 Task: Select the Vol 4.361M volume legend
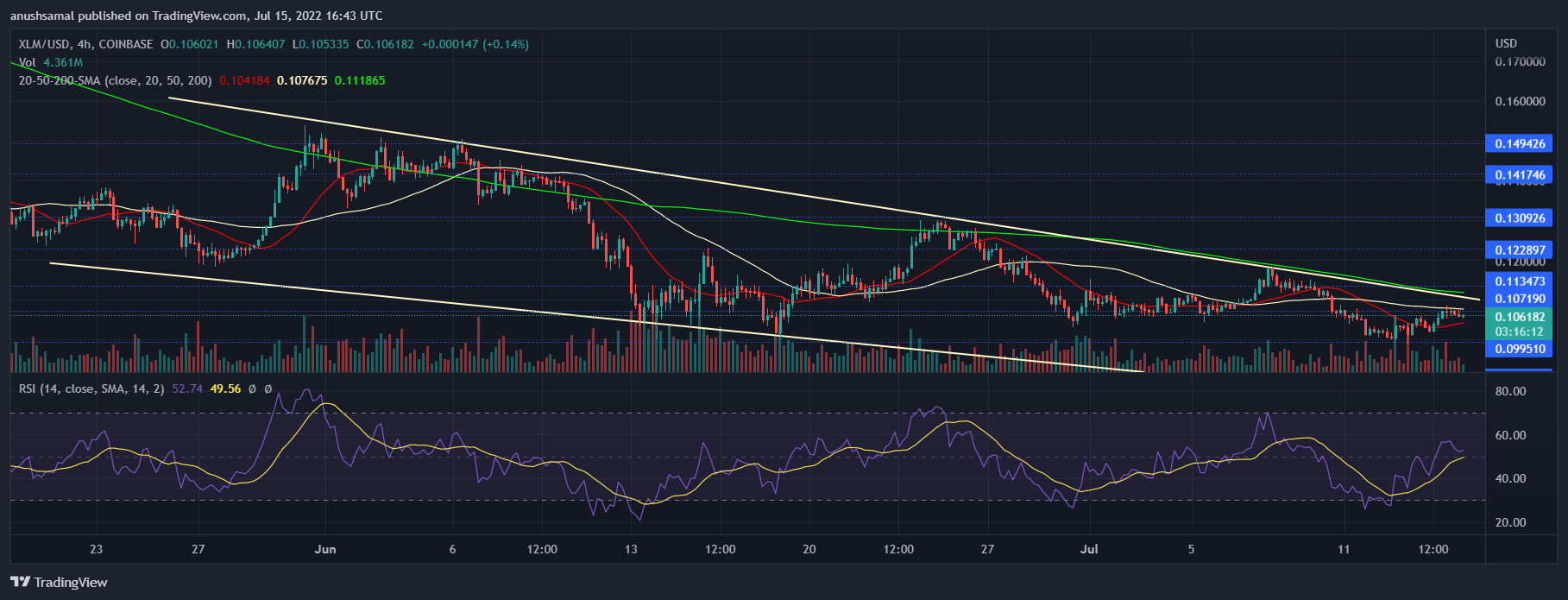click(x=51, y=62)
